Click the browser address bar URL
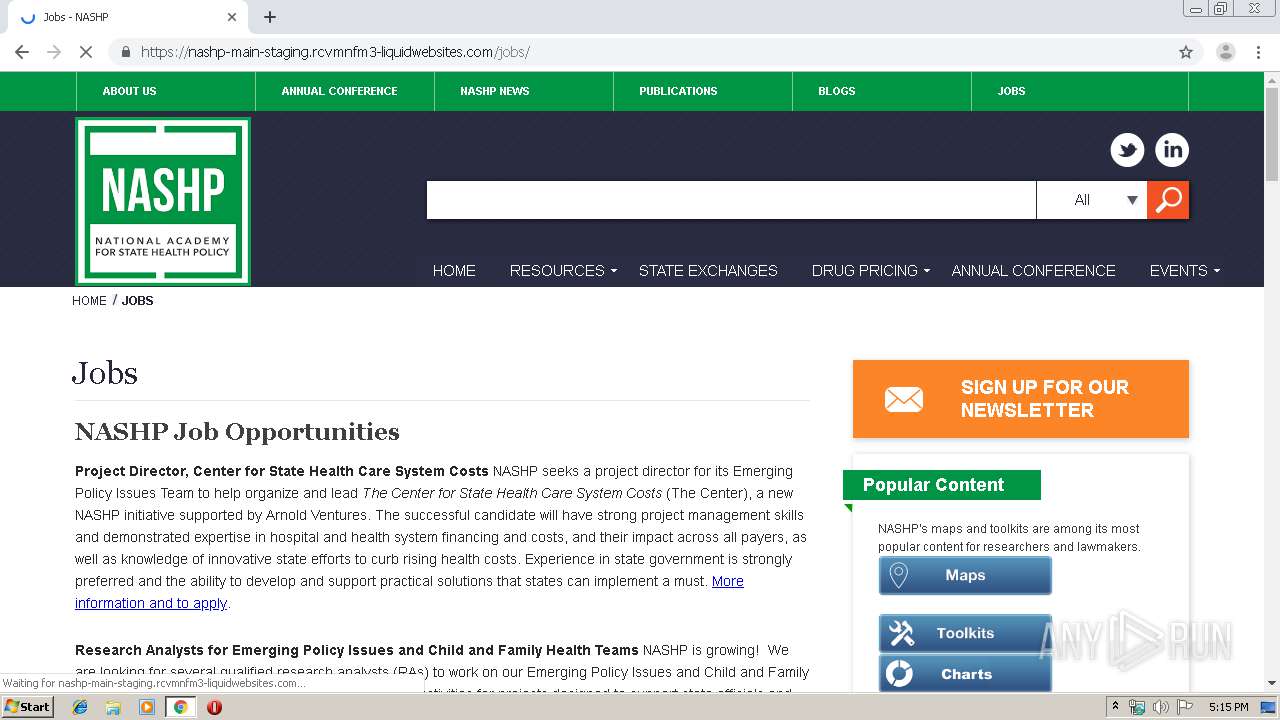1280x720 pixels. point(335,52)
